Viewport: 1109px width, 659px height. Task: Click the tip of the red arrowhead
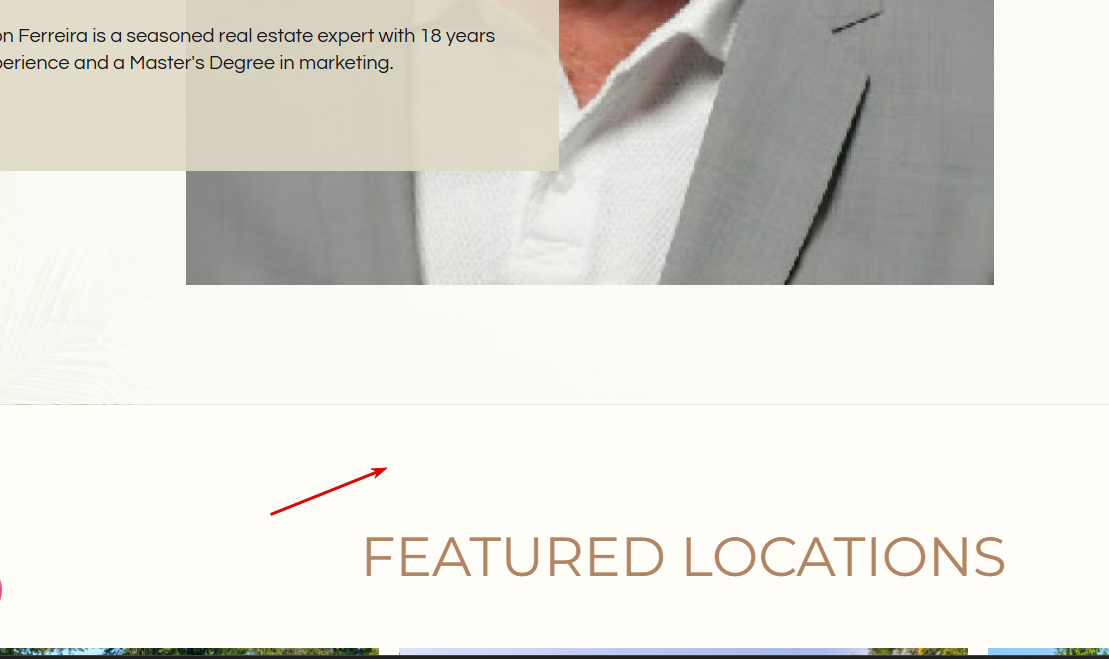(386, 468)
